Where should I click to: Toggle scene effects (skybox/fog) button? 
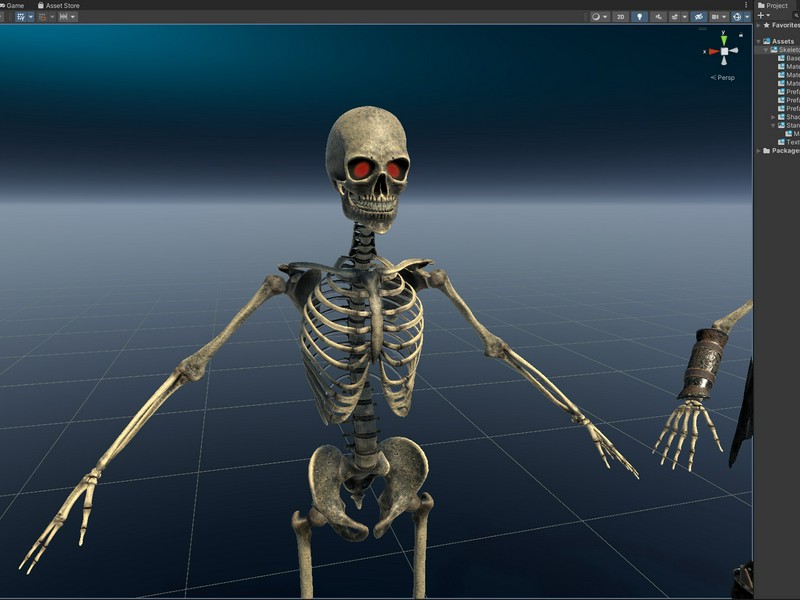(674, 17)
